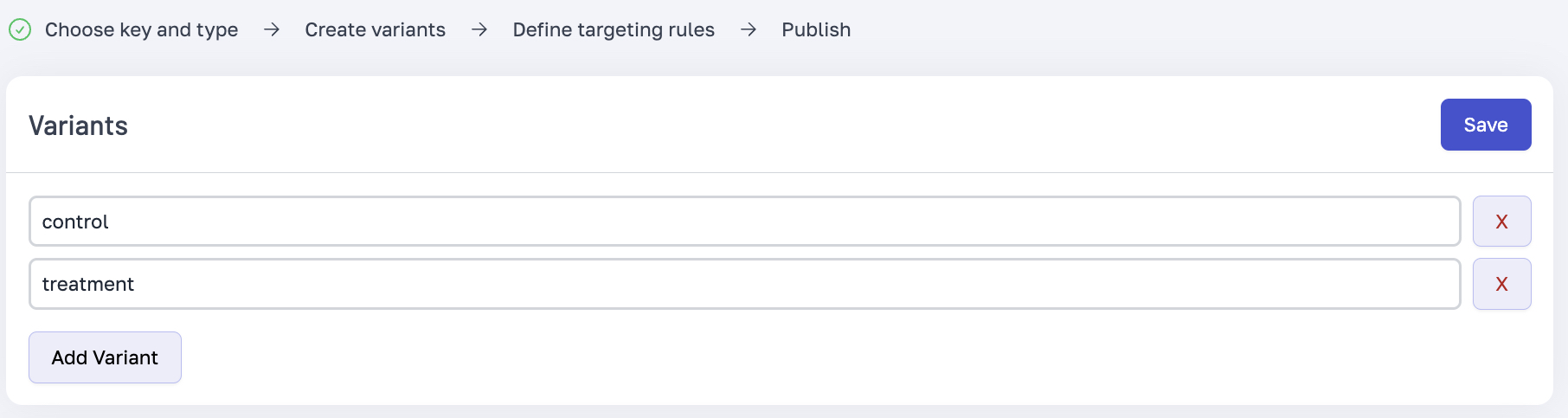Image resolution: width=1568 pixels, height=418 pixels.
Task: Place cursor in the "treatment" text box
Action: coord(744,284)
